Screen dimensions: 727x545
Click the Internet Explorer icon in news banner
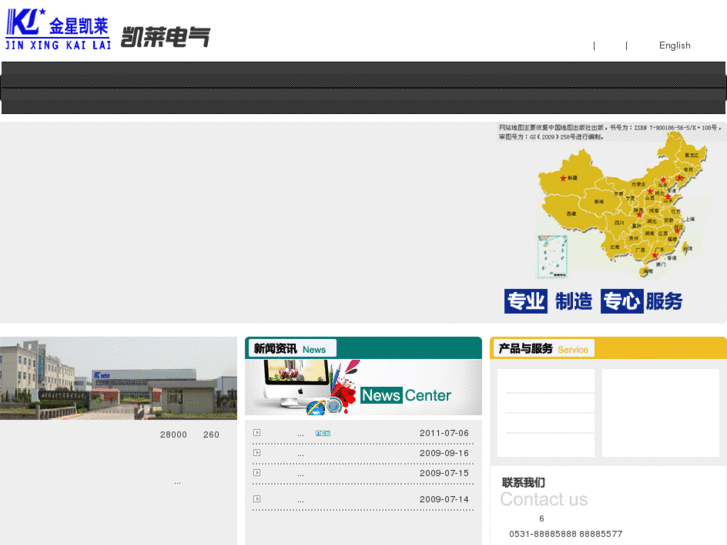click(316, 406)
